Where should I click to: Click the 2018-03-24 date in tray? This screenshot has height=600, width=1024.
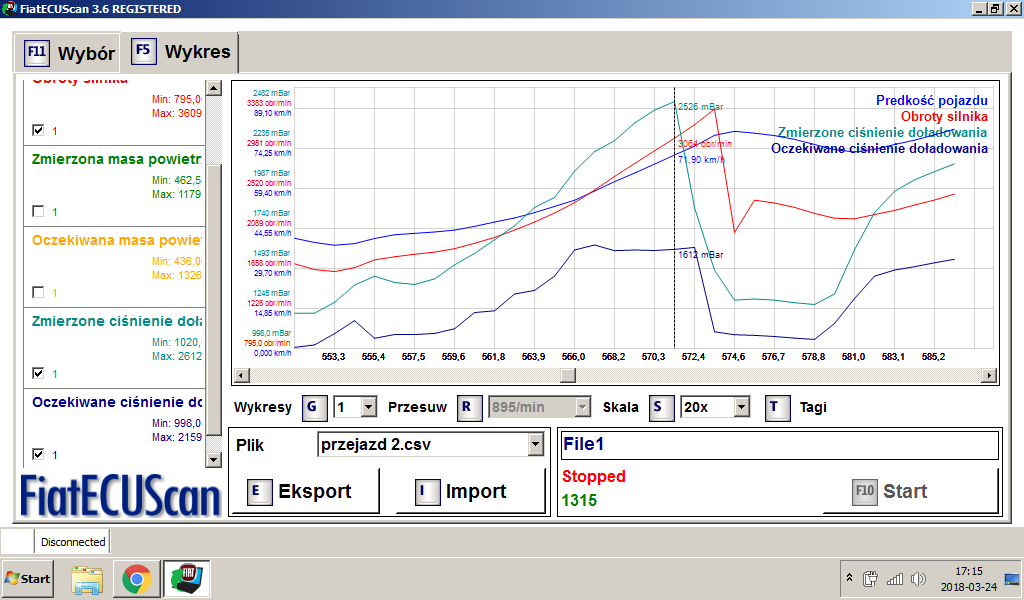pyautogui.click(x=968, y=587)
